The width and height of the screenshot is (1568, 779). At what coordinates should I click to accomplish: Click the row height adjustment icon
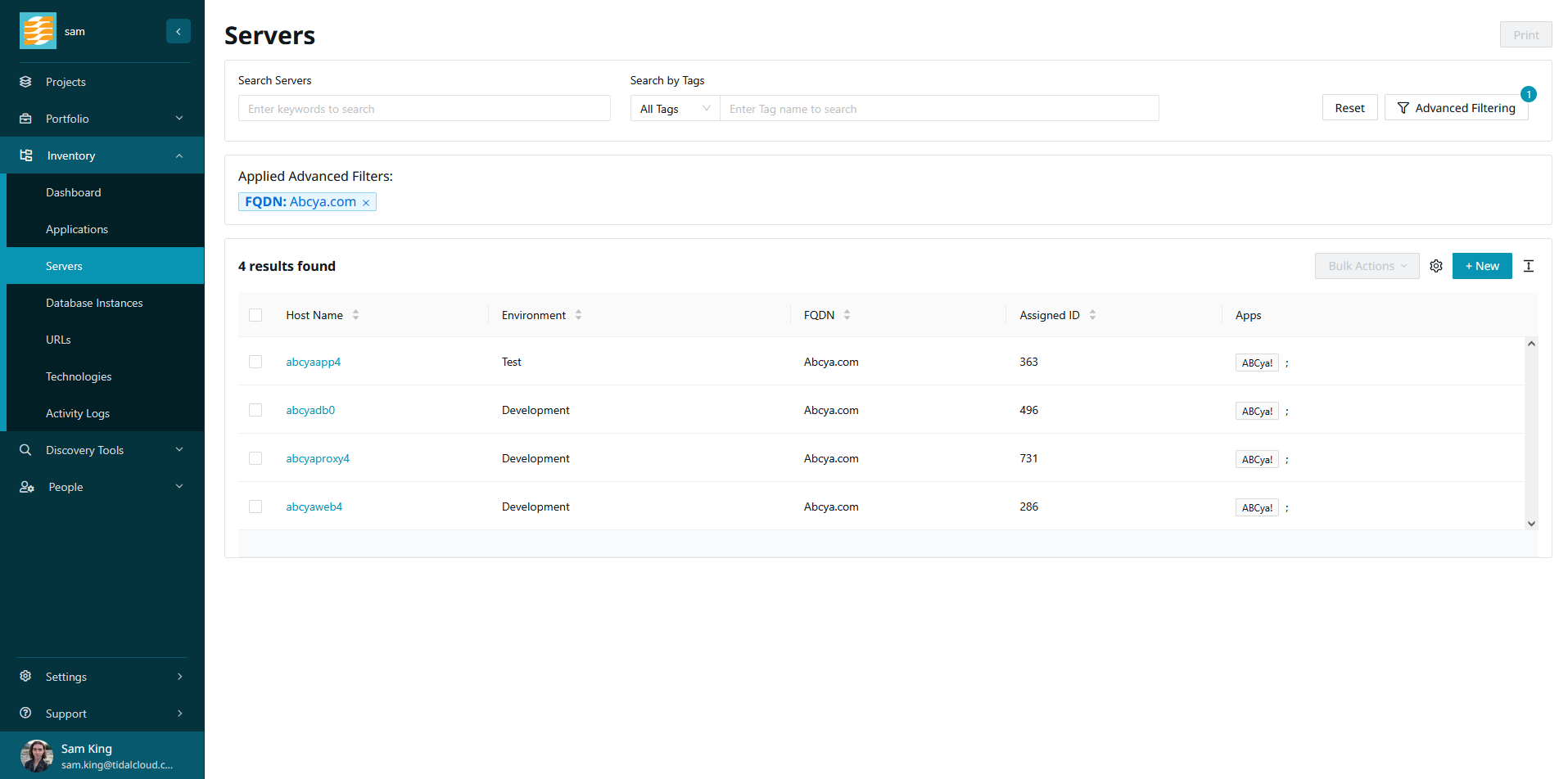click(1528, 266)
